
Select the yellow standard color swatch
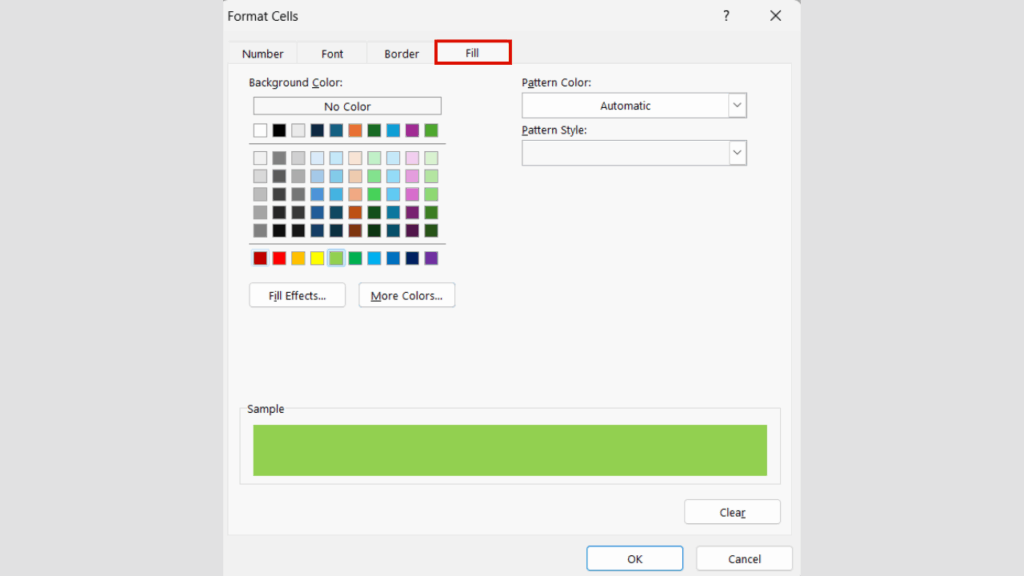[x=317, y=257]
